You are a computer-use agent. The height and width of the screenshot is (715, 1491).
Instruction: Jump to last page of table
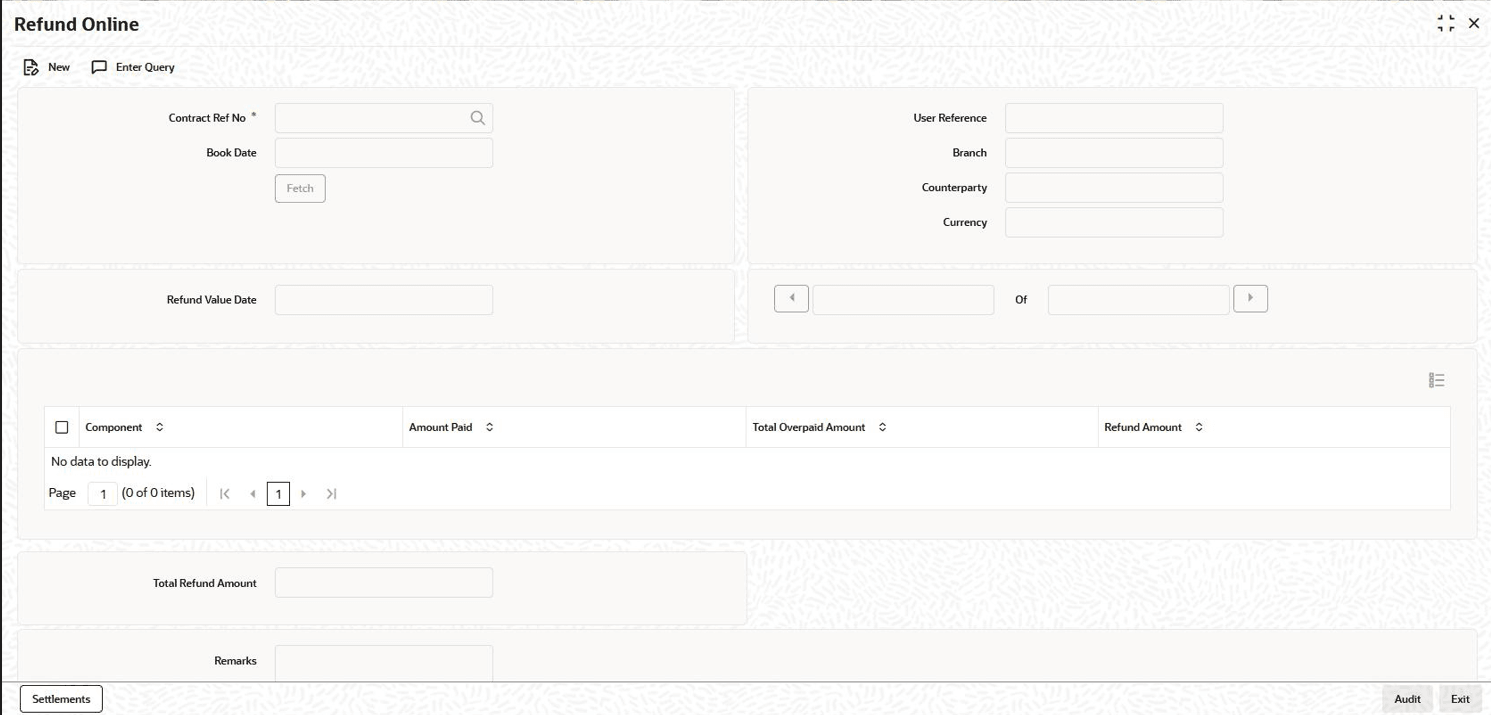pos(331,494)
